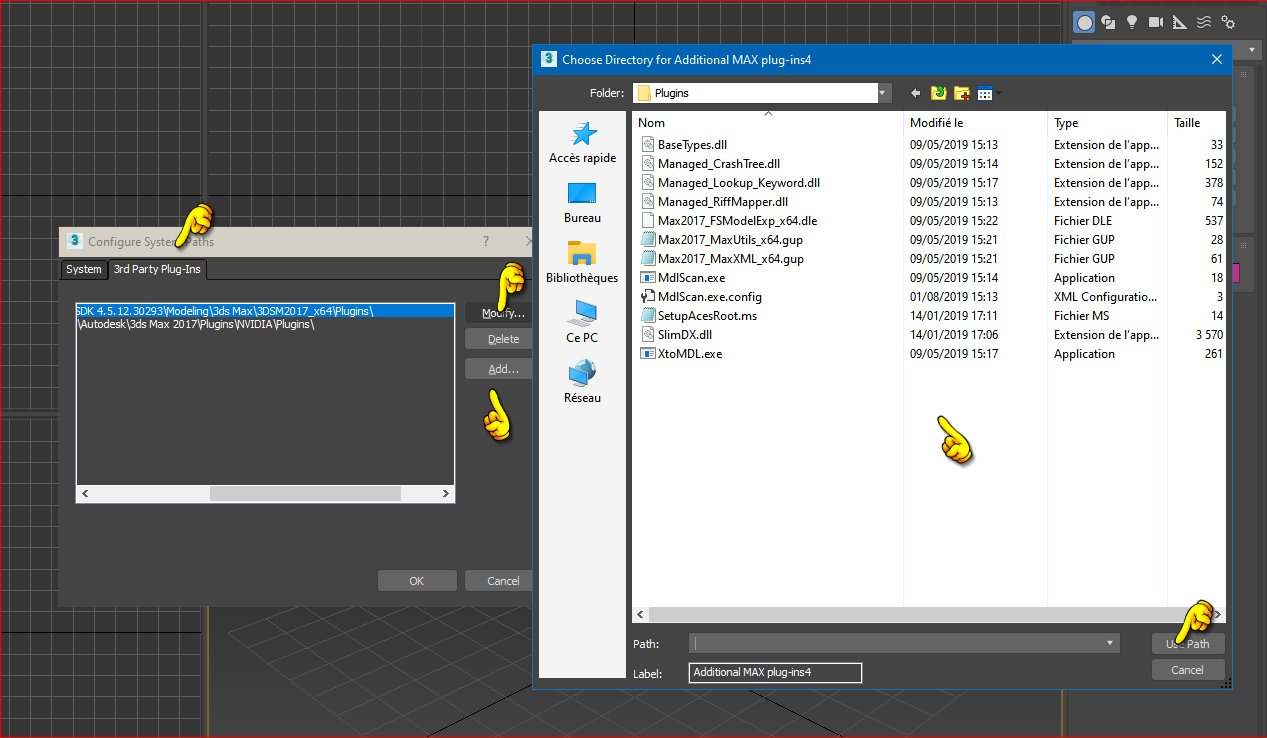Select the Space Warps category icon
The width and height of the screenshot is (1267, 738).
click(x=1204, y=22)
